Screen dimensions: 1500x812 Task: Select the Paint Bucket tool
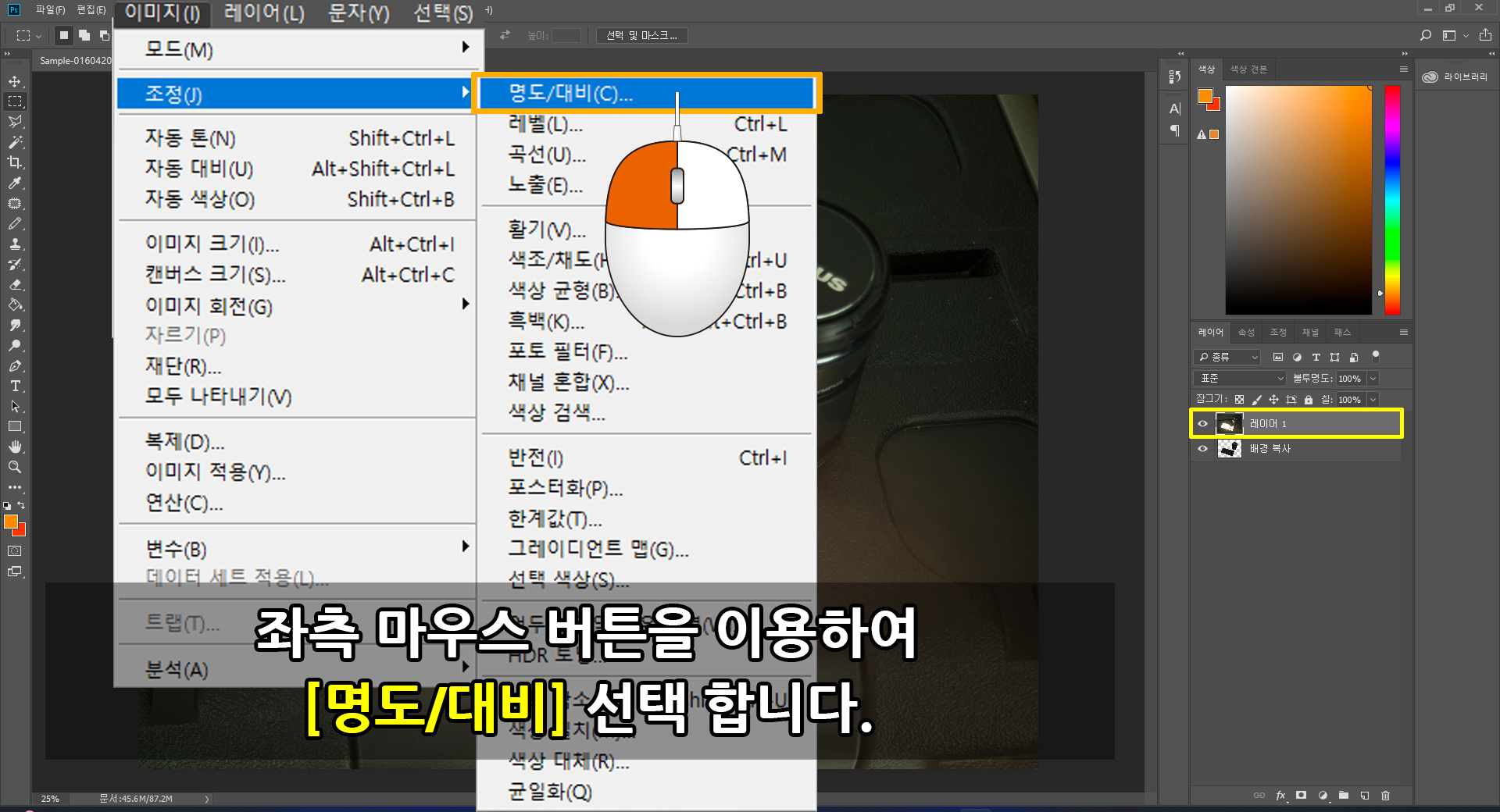15,304
